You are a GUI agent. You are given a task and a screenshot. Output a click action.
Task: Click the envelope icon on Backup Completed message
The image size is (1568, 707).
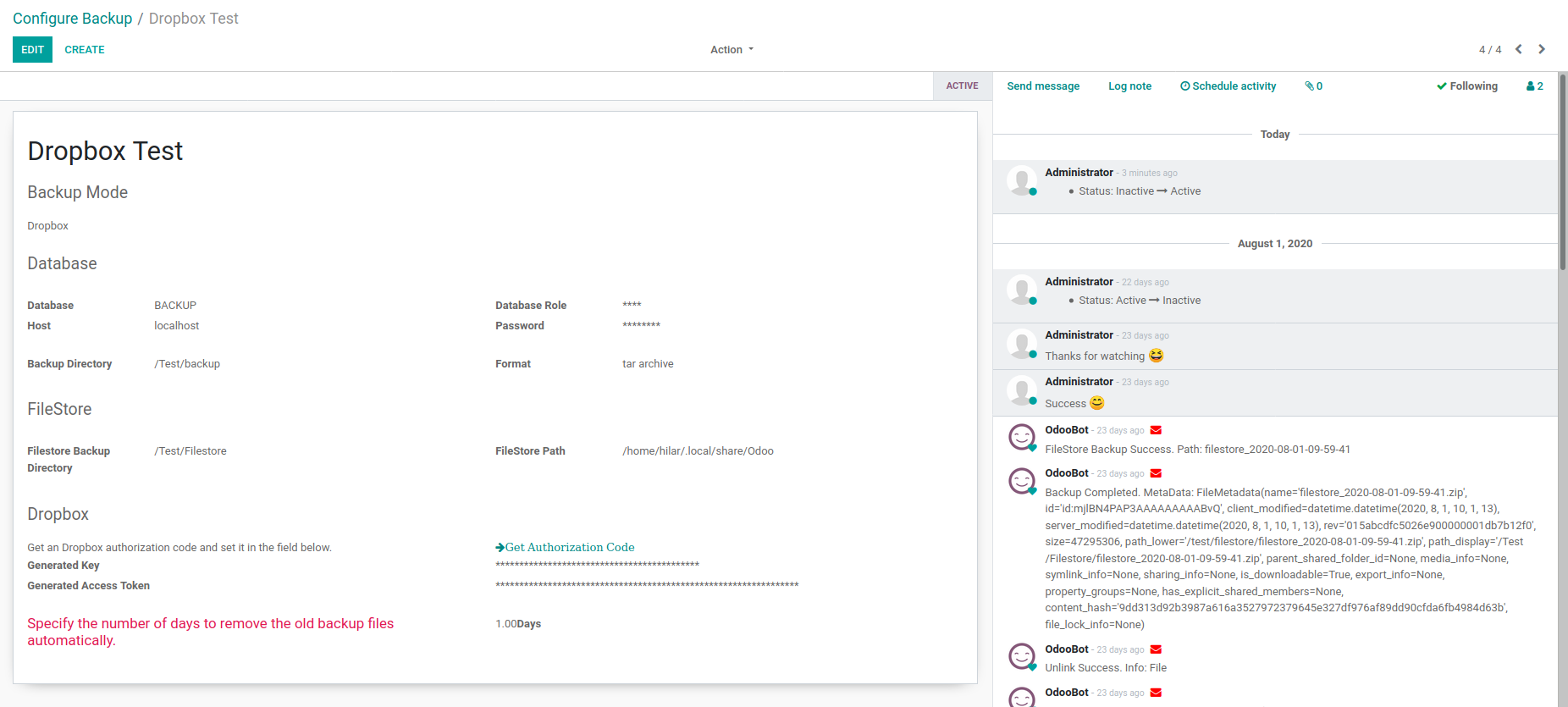(1156, 473)
